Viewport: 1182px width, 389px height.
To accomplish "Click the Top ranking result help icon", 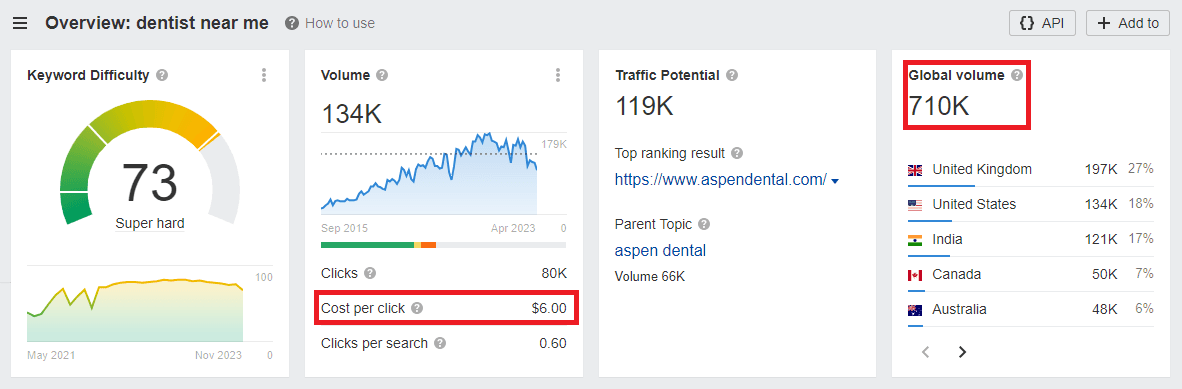I will (x=737, y=153).
